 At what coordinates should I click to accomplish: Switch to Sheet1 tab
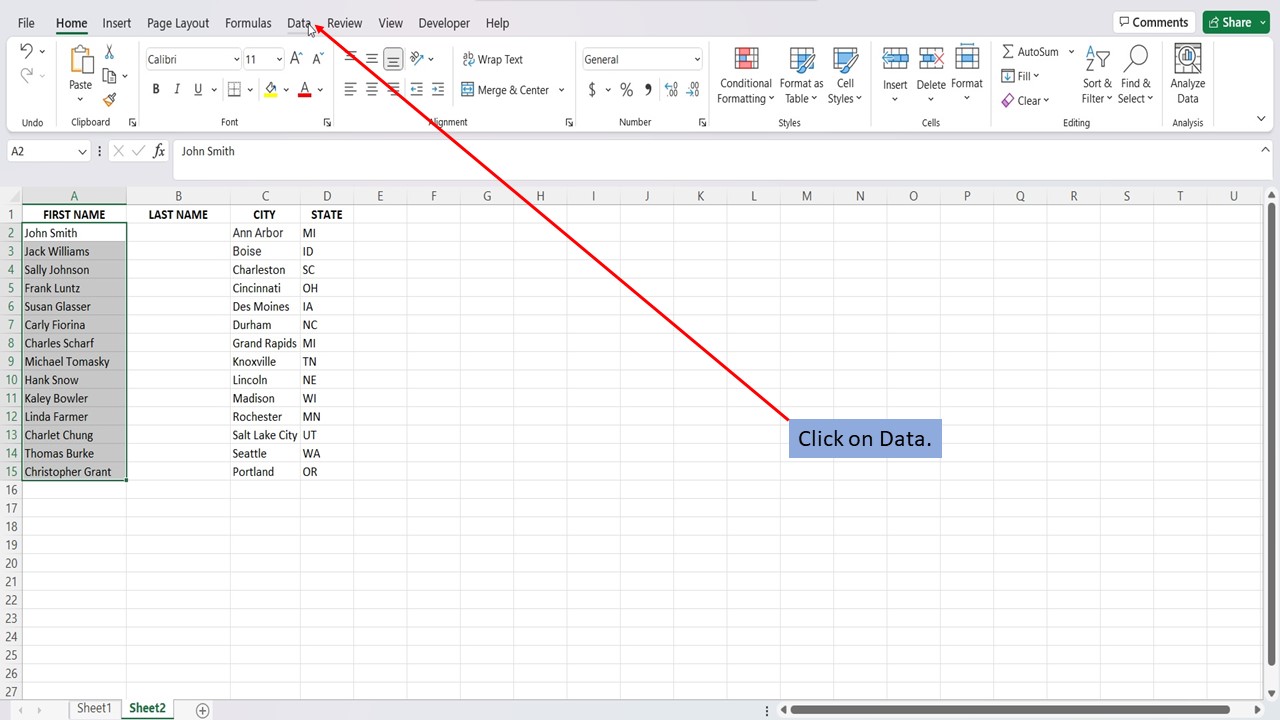coord(94,708)
